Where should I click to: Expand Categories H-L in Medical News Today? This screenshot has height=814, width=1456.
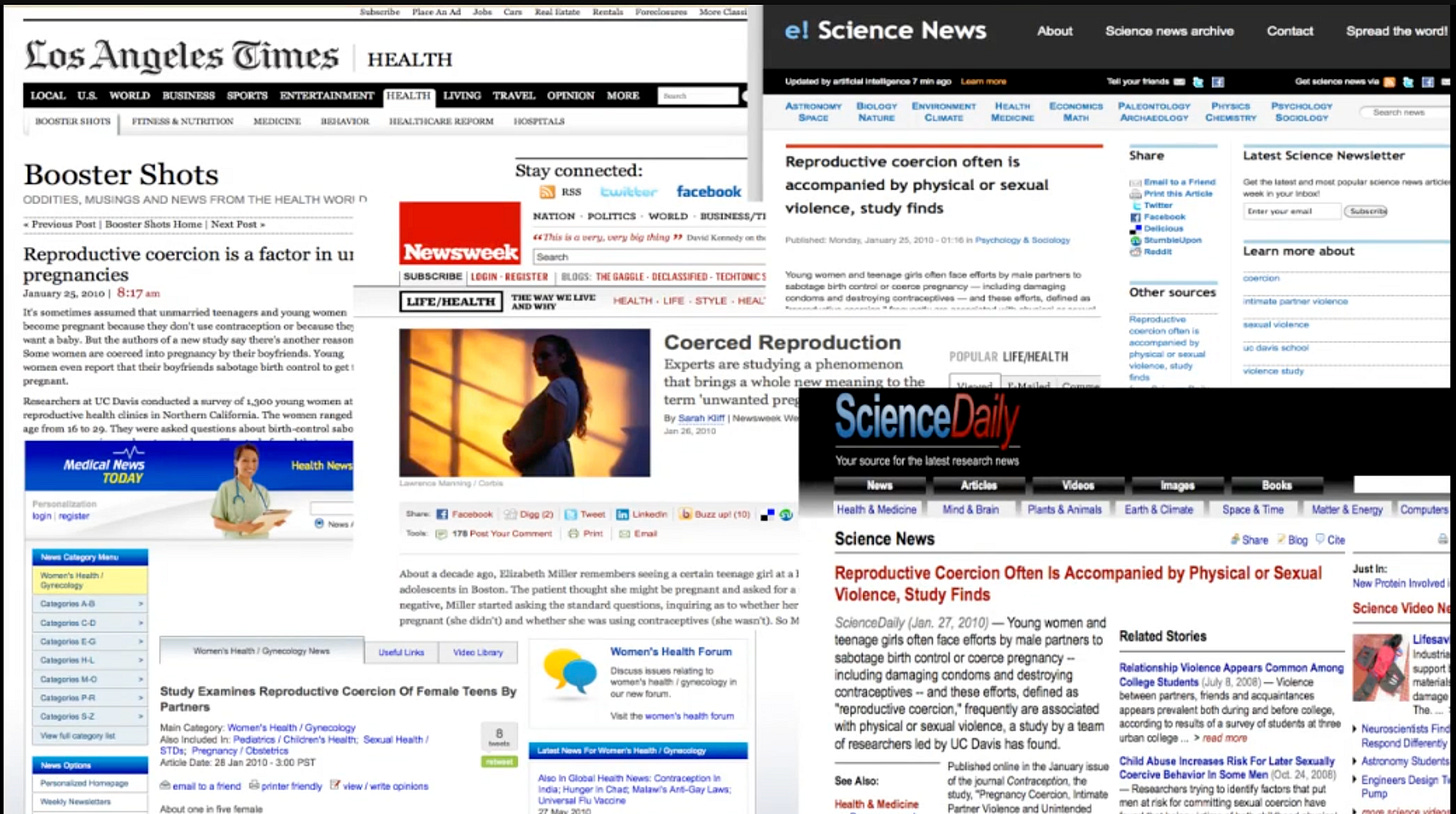pyautogui.click(x=90, y=660)
